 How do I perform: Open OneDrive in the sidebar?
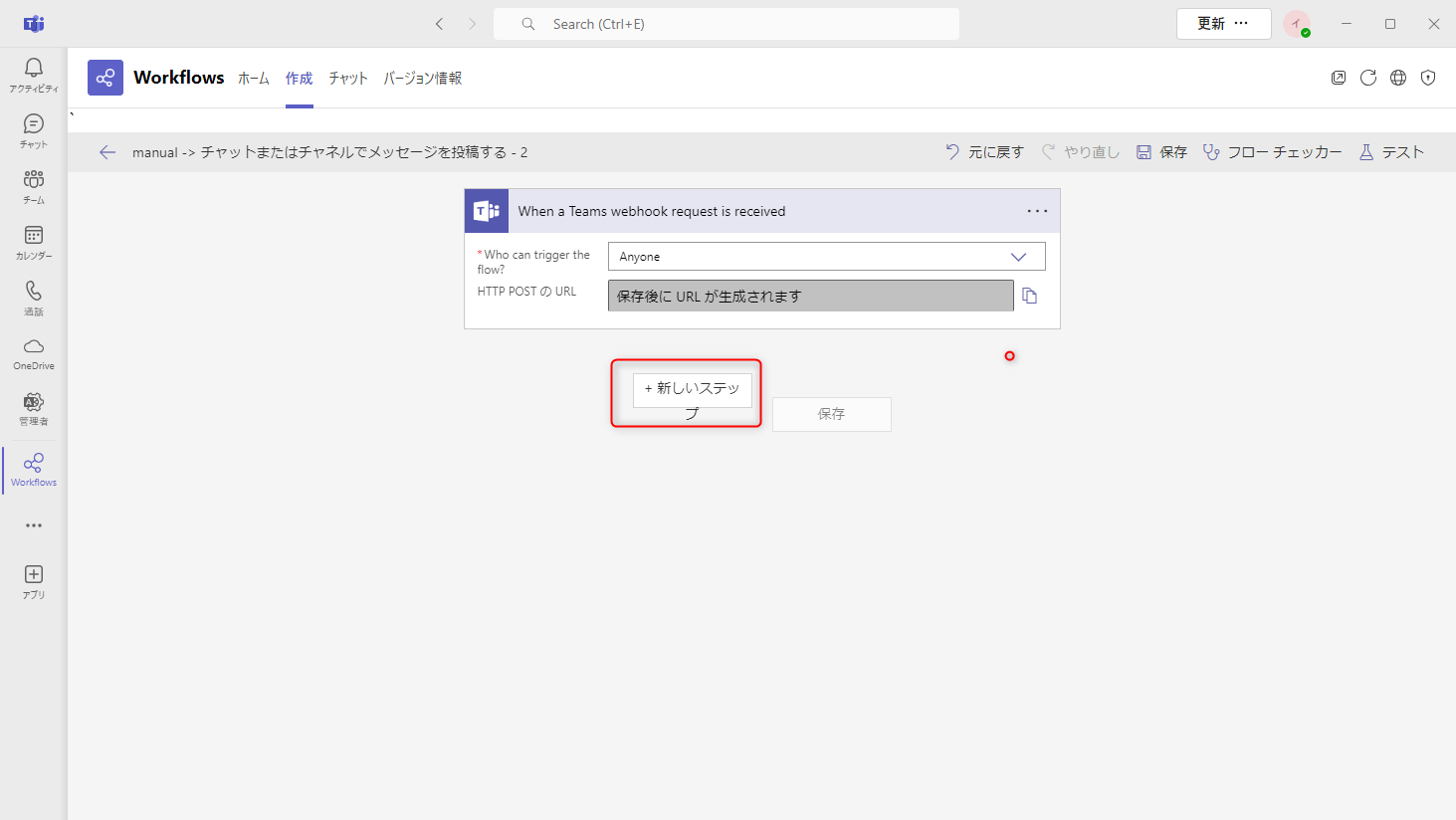tap(34, 354)
